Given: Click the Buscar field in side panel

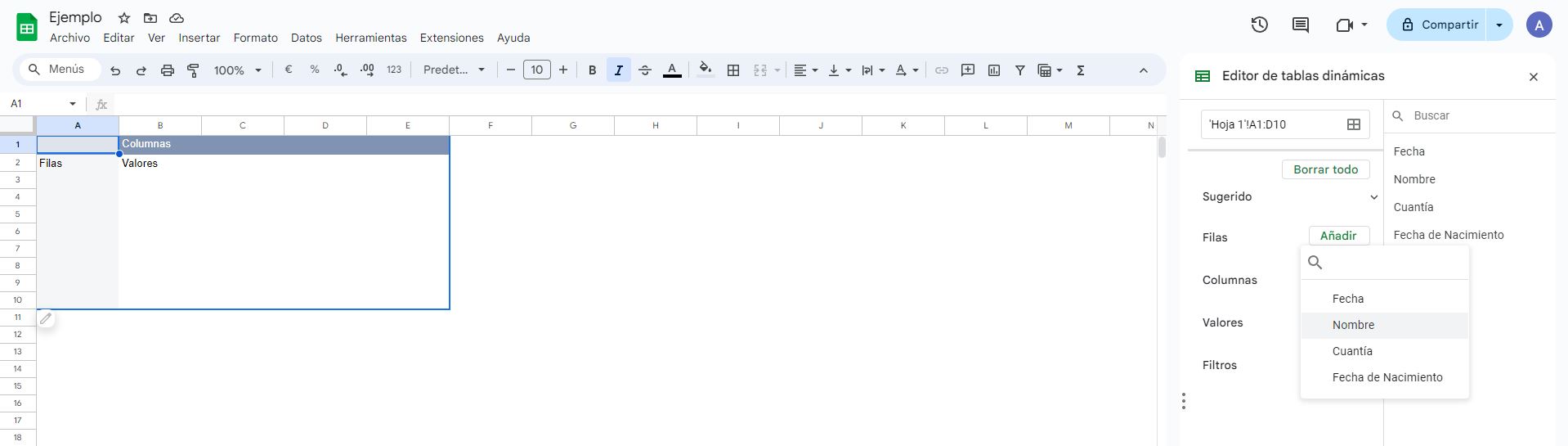Looking at the screenshot, I should coord(1470,115).
